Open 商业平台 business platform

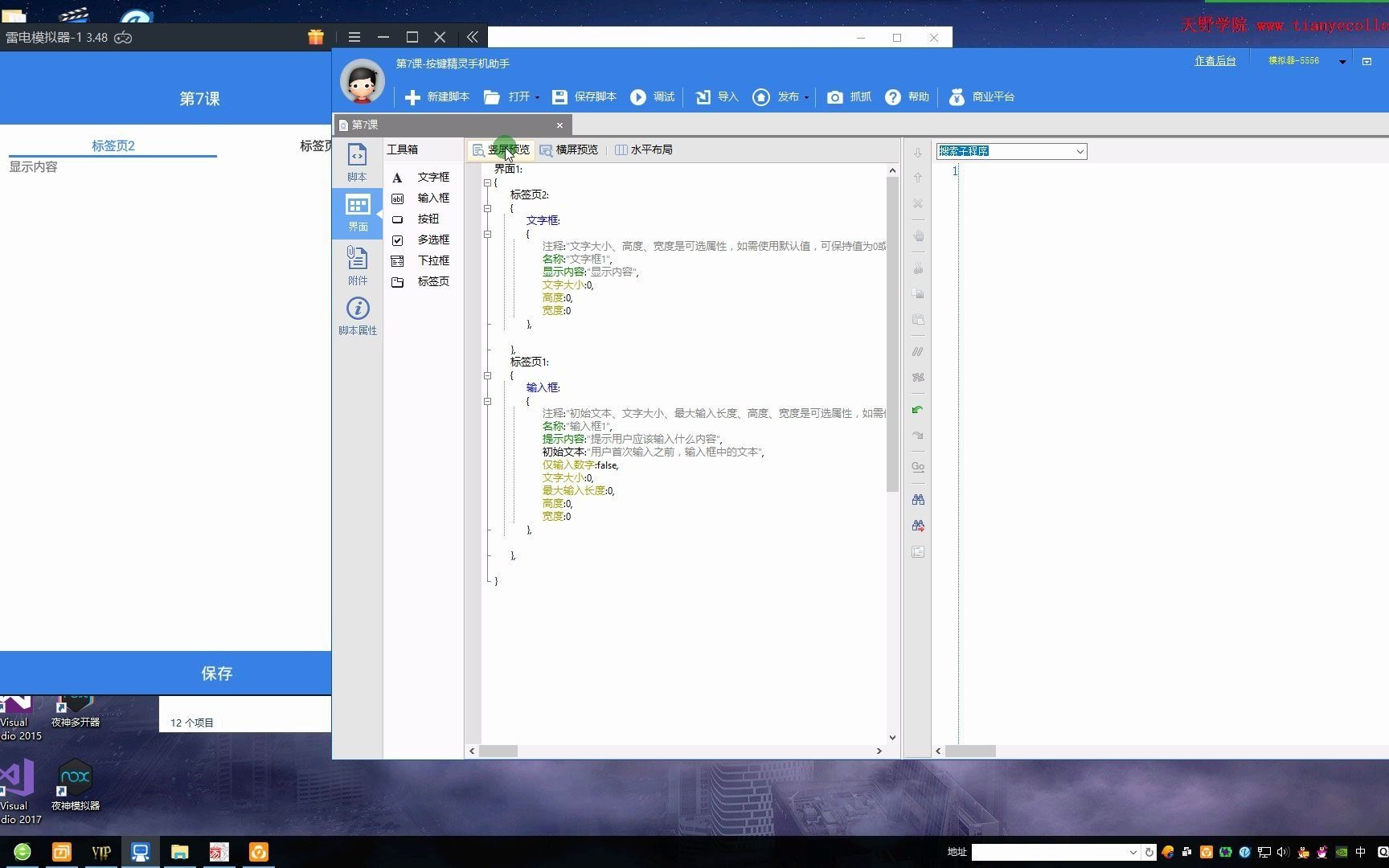(981, 96)
